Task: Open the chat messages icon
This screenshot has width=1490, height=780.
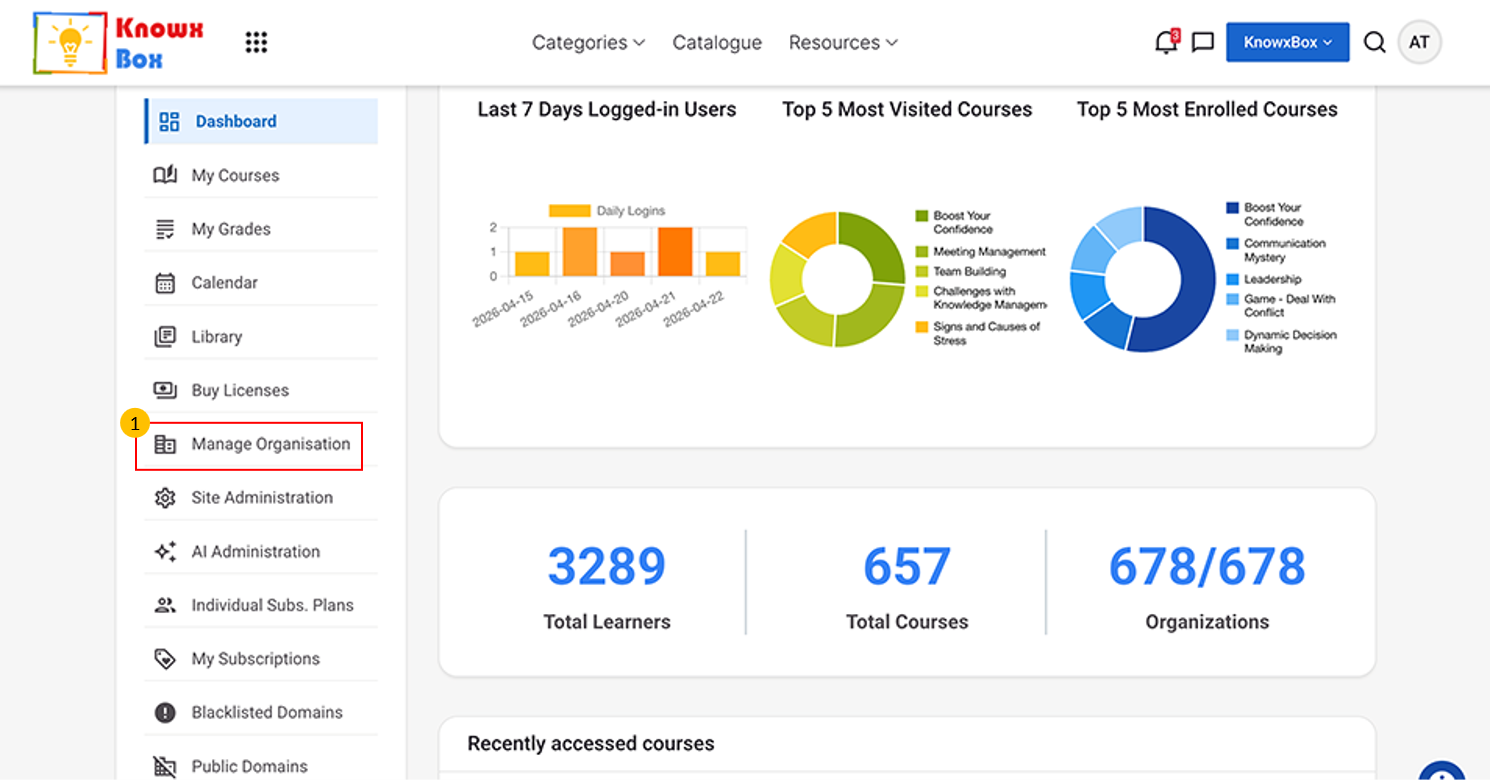Action: (x=1204, y=42)
